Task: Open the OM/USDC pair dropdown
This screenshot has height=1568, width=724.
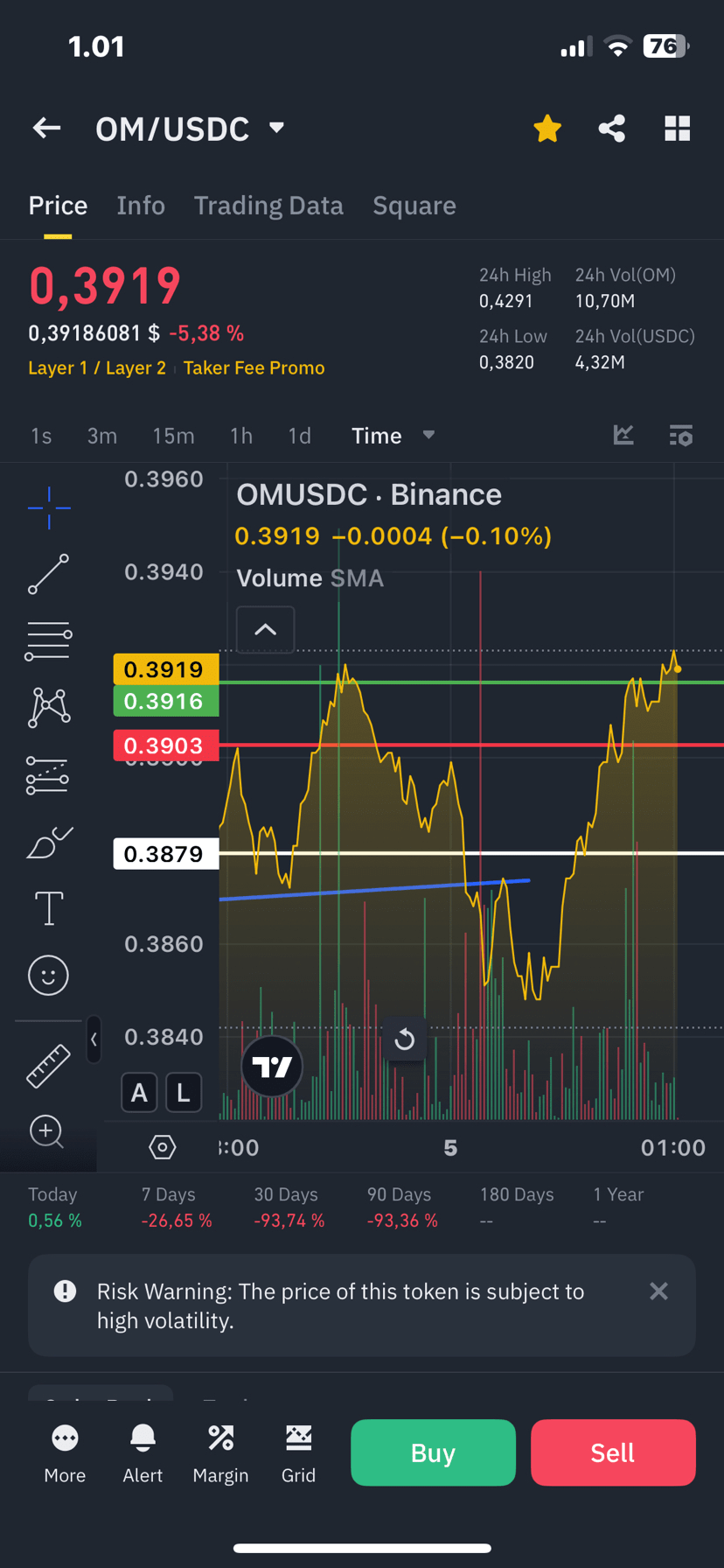Action: pos(276,128)
